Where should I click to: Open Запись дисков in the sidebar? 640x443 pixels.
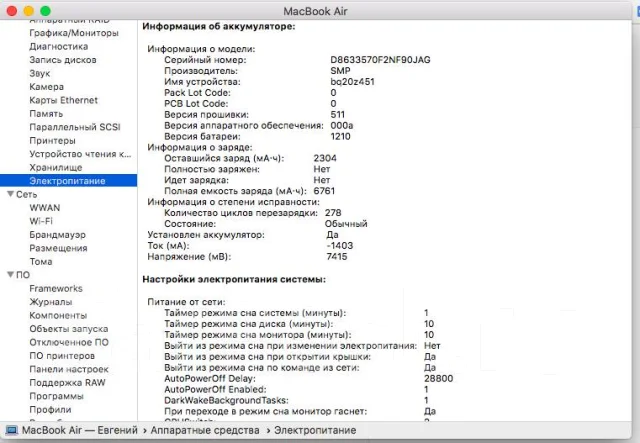point(63,60)
